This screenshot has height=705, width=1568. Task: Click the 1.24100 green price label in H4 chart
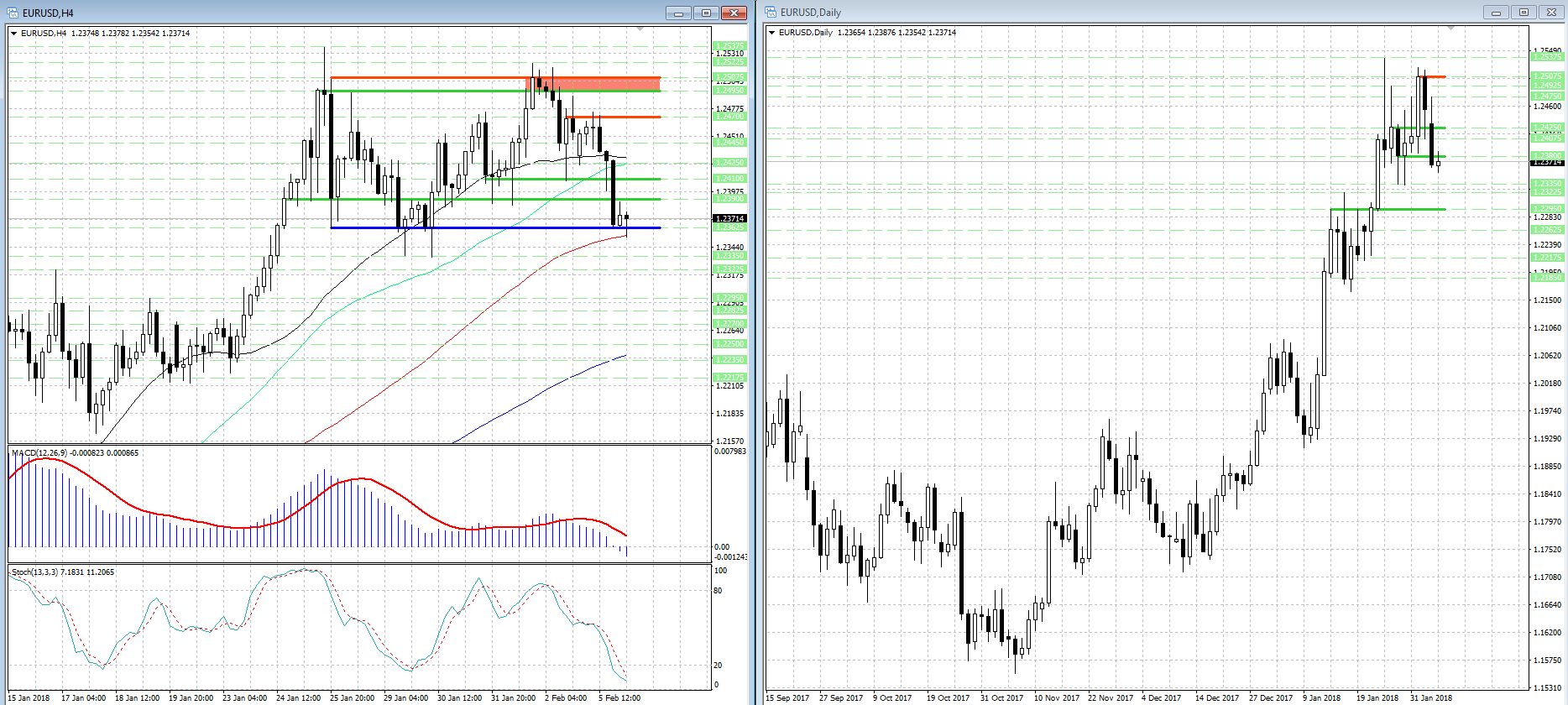(729, 179)
